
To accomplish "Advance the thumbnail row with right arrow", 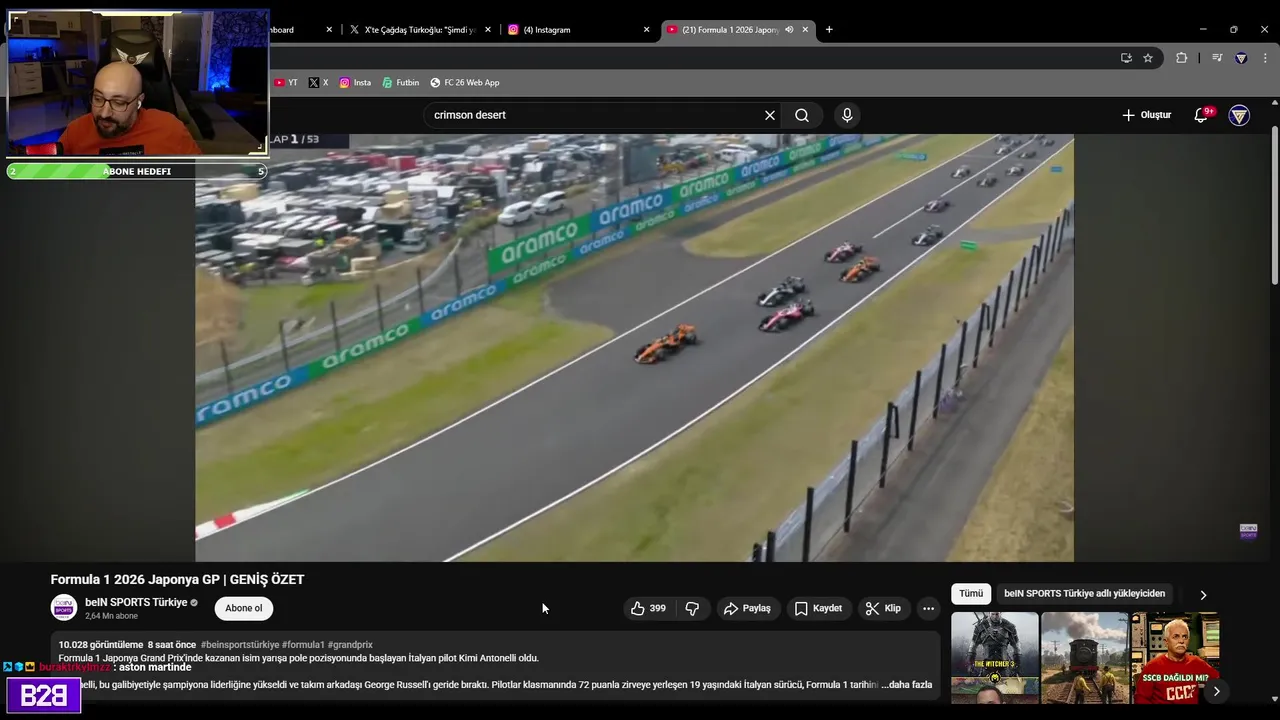I will pyautogui.click(x=1216, y=691).
